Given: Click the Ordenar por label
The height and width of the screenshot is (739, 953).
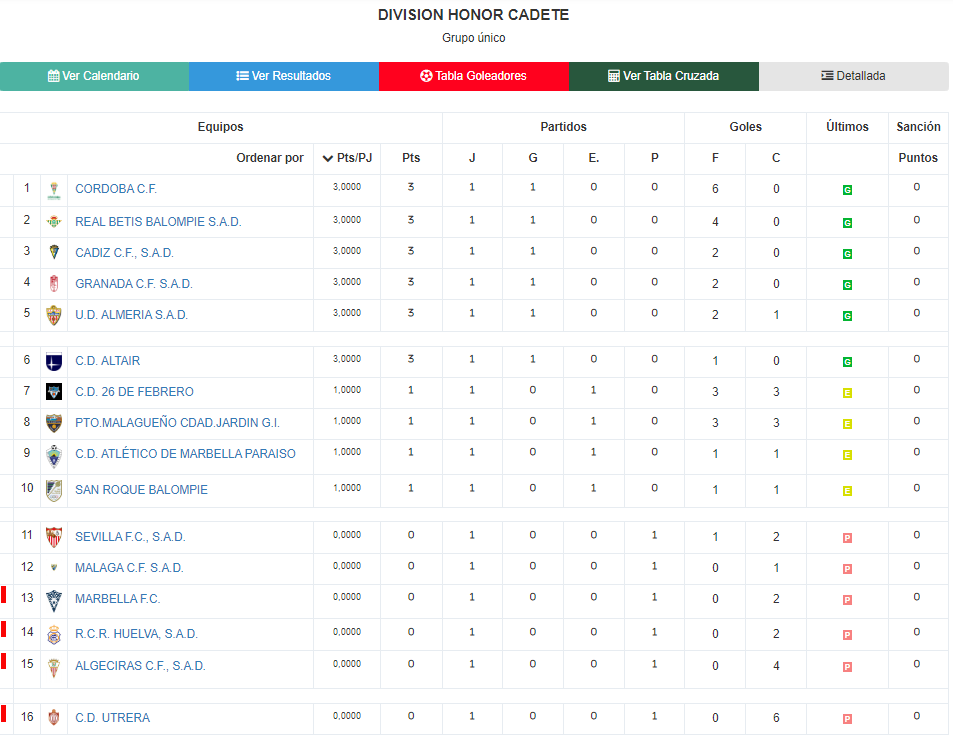Looking at the screenshot, I should click(x=270, y=158).
